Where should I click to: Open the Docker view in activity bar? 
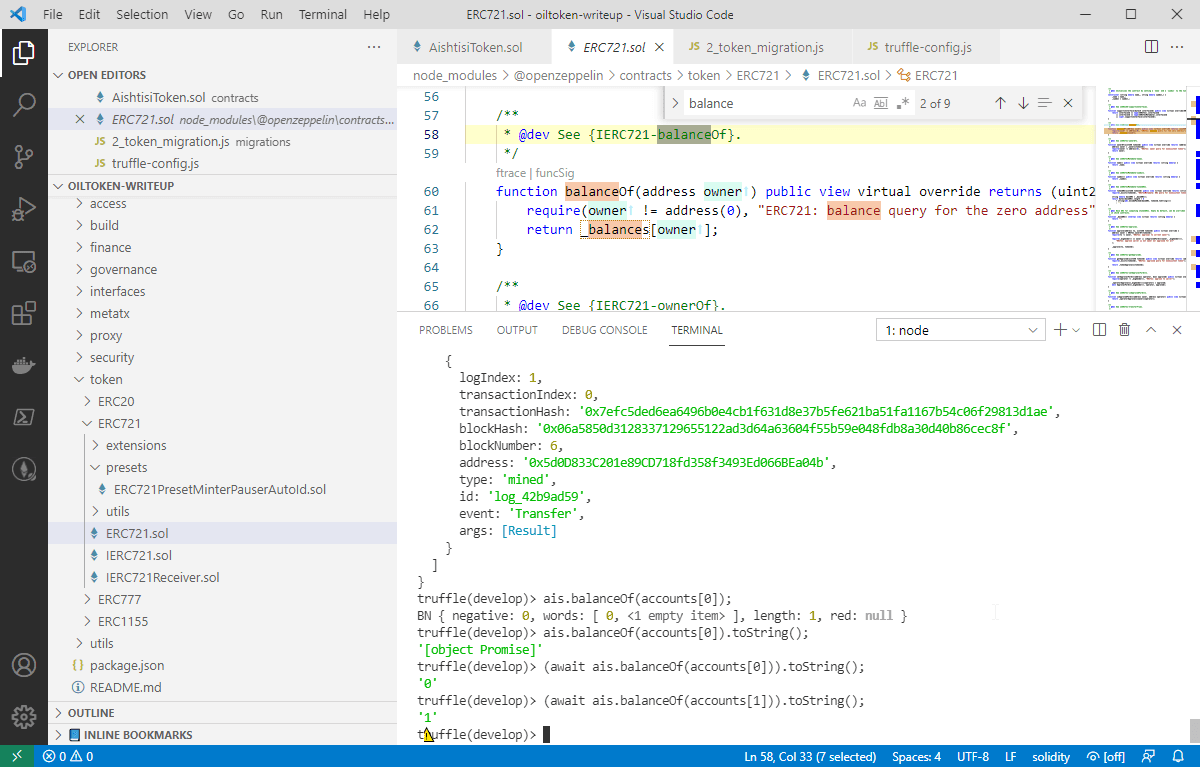click(x=24, y=365)
